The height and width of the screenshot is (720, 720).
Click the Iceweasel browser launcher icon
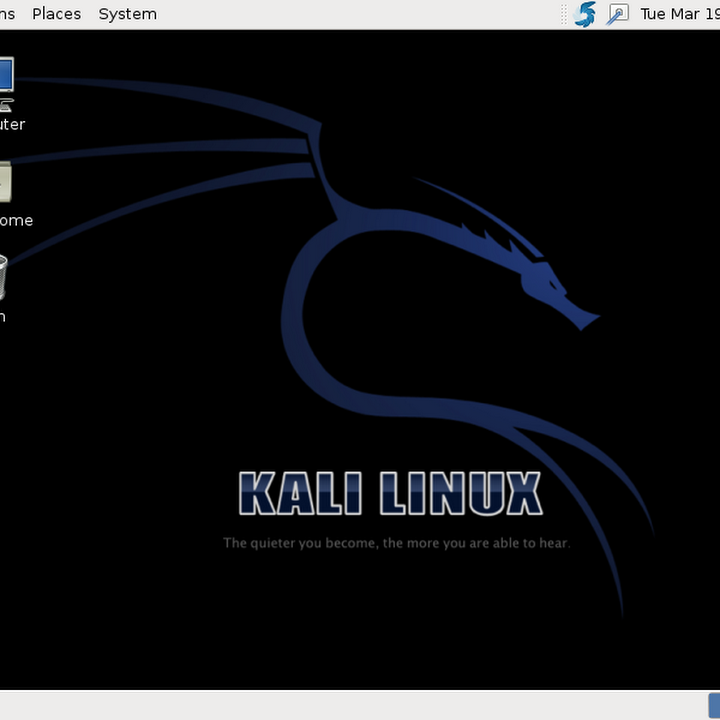point(585,14)
